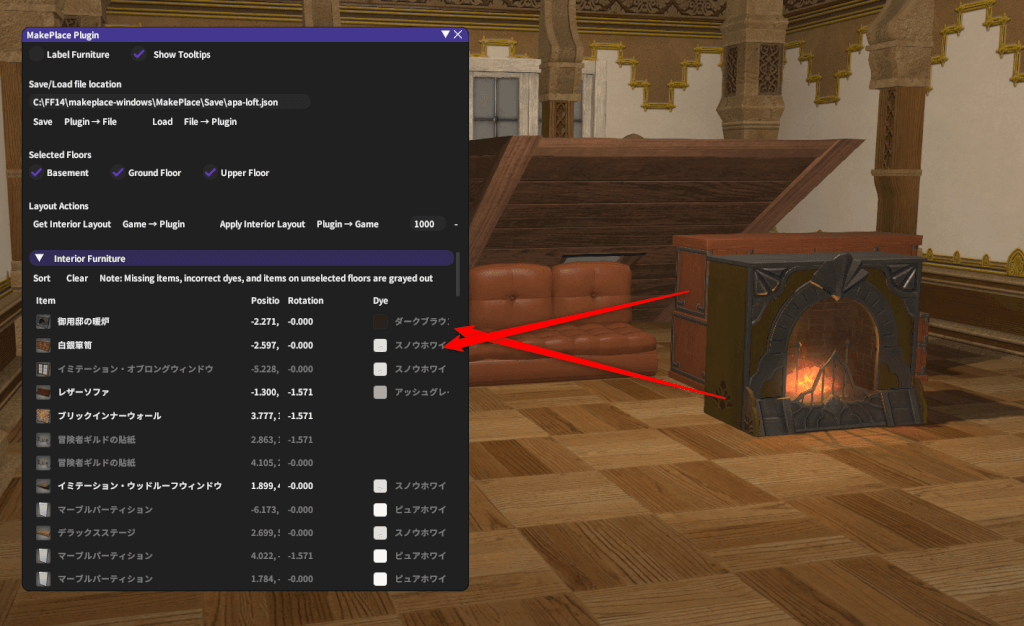Click position value 1.899 in ウッドルーフウィンドウ row
Image resolution: width=1024 pixels, height=626 pixels.
click(265, 486)
